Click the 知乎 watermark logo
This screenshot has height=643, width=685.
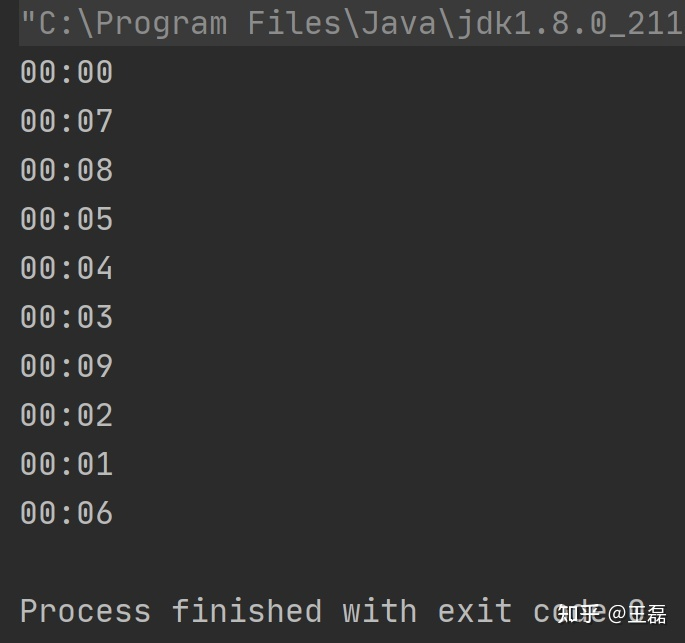tap(582, 612)
